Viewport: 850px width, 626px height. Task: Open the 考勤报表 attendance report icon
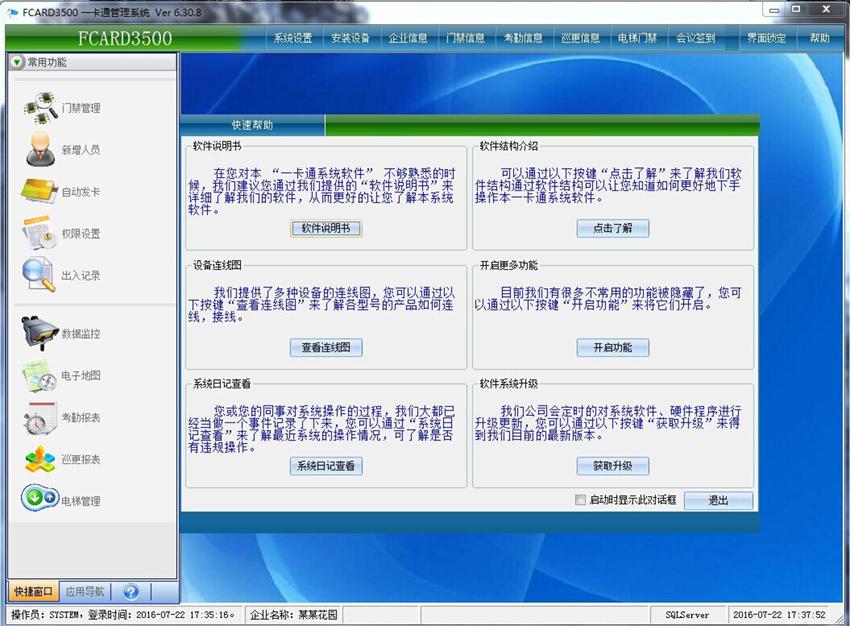pyautogui.click(x=39, y=417)
